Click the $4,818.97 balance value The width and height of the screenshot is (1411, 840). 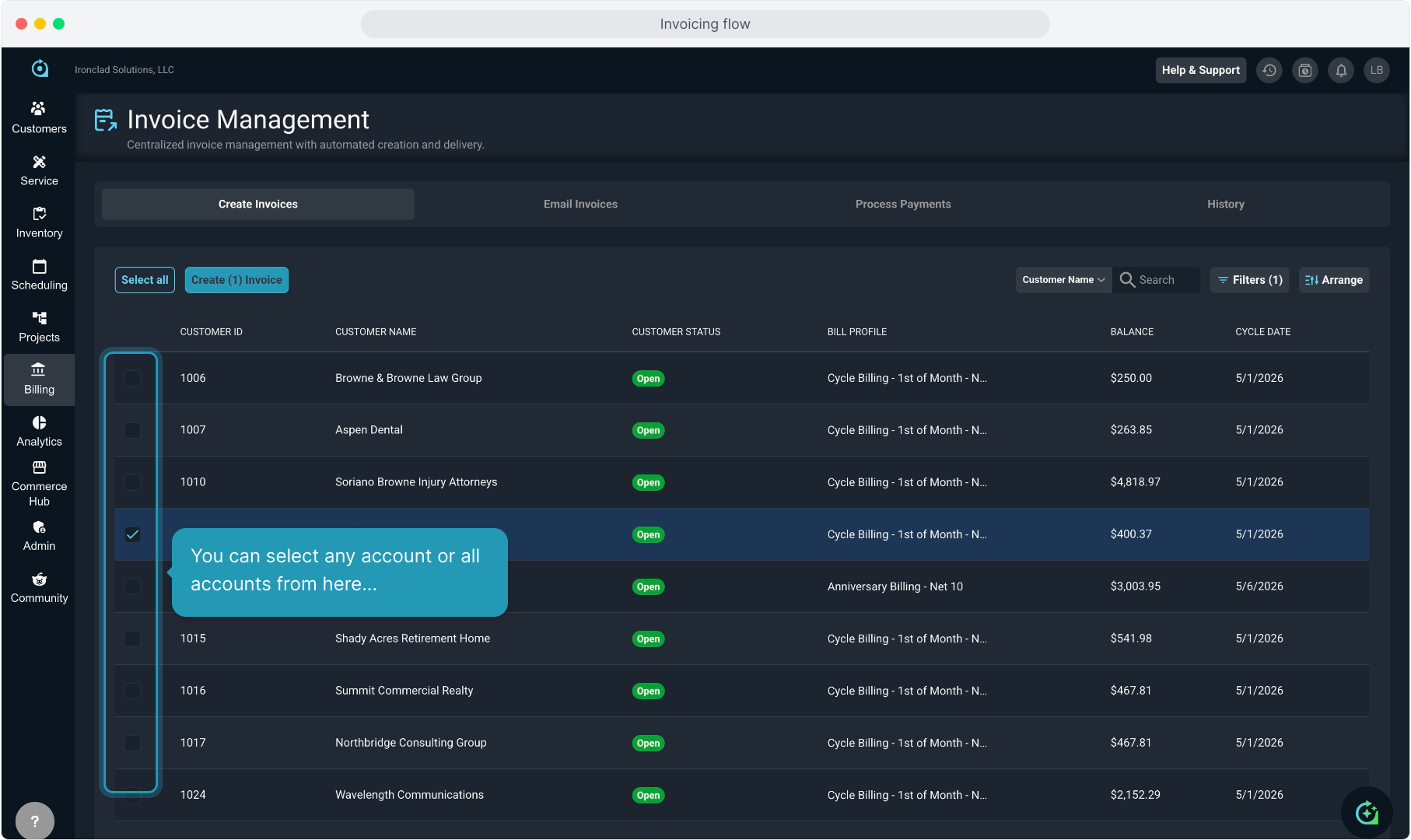click(x=1136, y=482)
